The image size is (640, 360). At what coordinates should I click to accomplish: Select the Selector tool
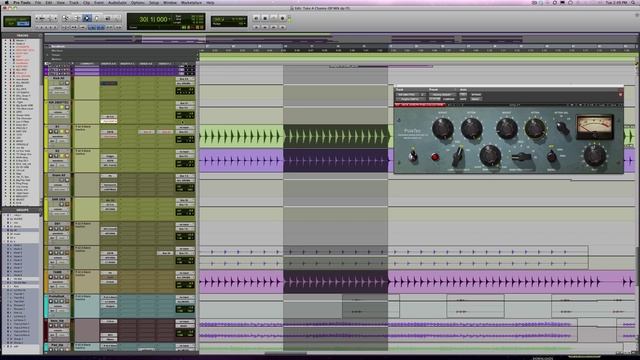(x=87, y=18)
